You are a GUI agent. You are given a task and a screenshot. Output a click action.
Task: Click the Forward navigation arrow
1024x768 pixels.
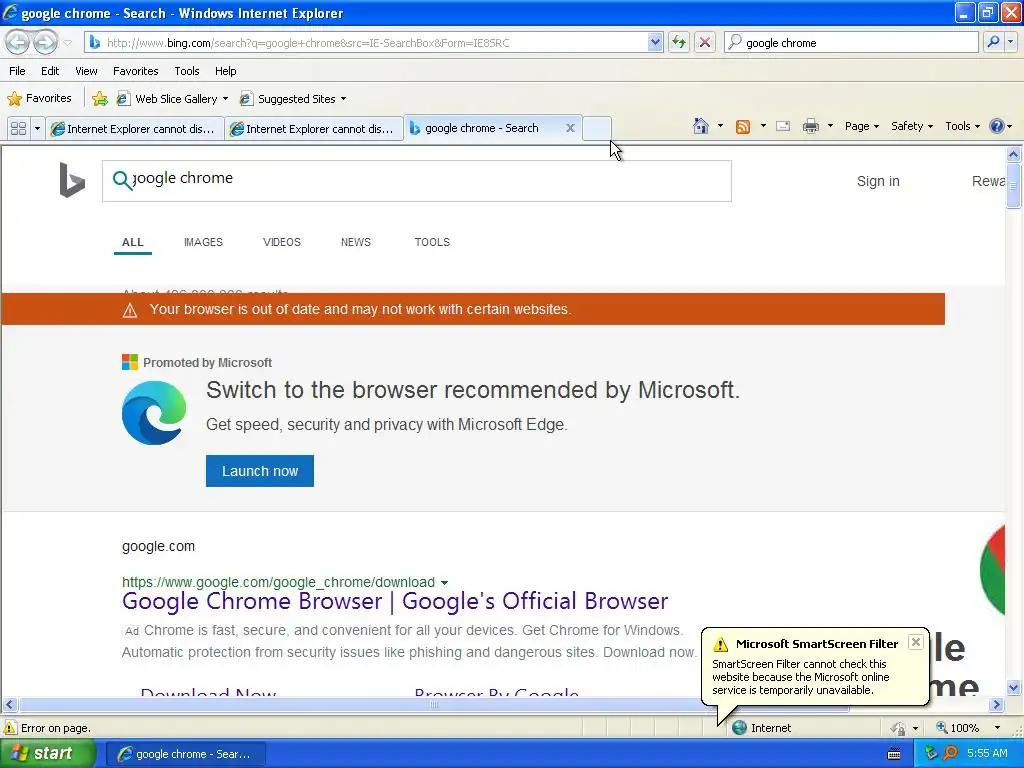45,43
